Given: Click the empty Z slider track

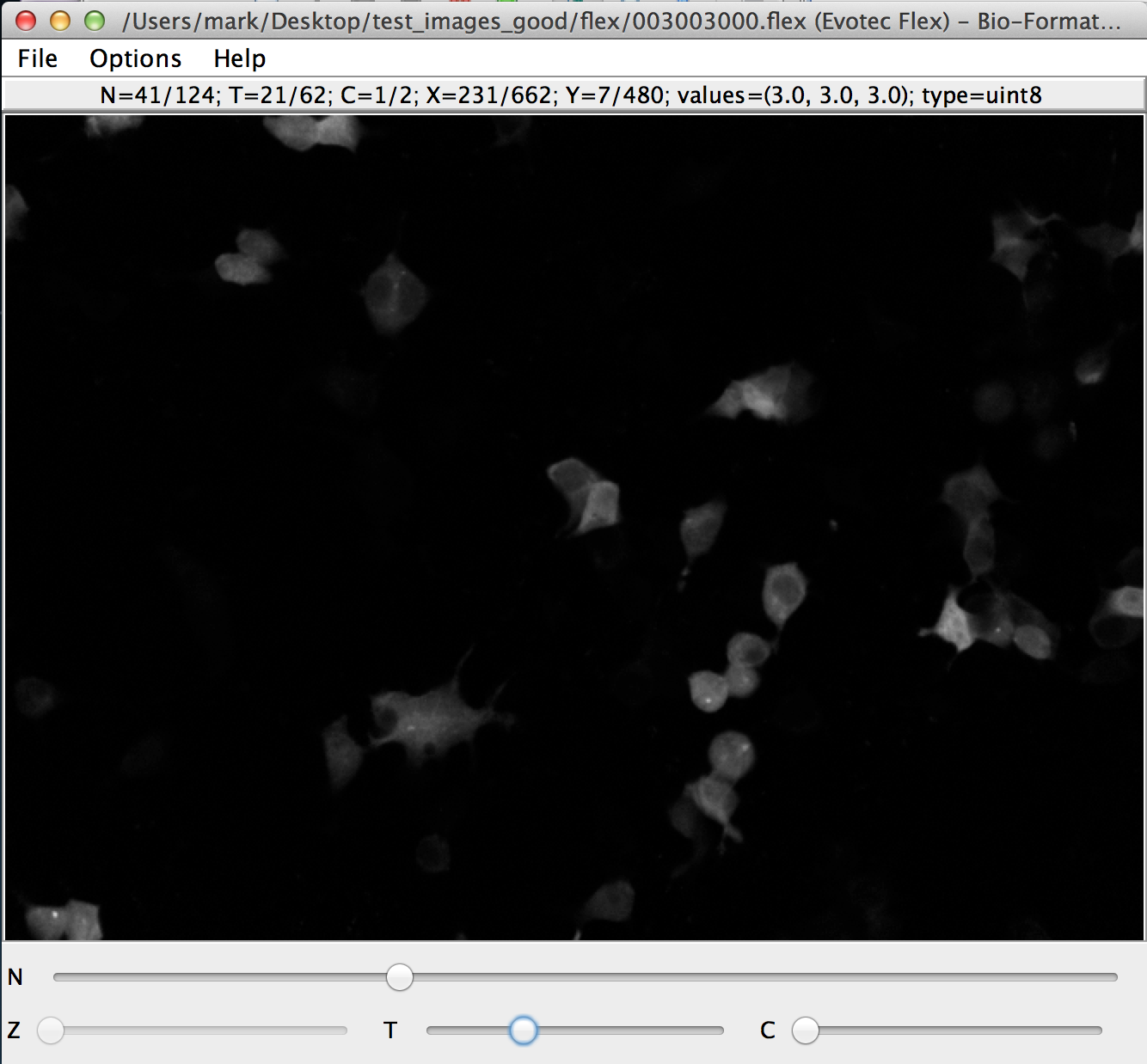Looking at the screenshot, I should 206,1030.
